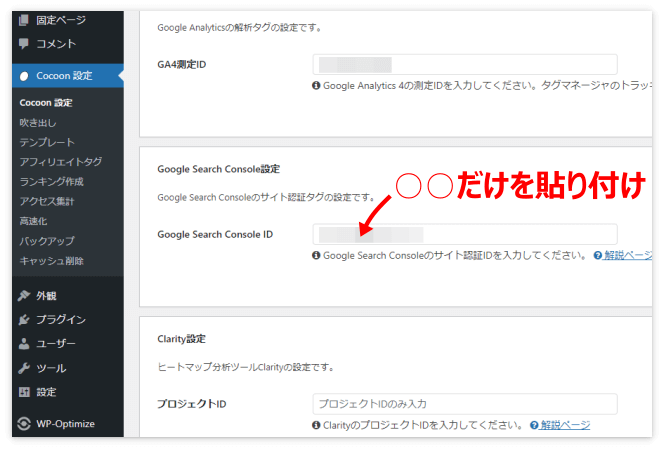
Task: Click the プロジェクトID input field
Action: (x=465, y=404)
